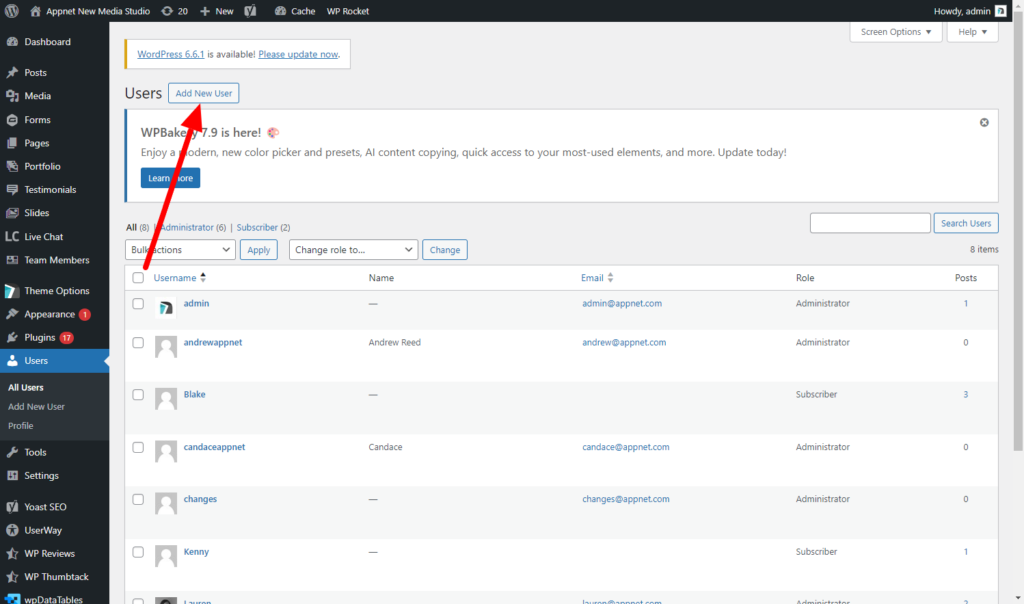Image resolution: width=1024 pixels, height=604 pixels.
Task: Check the box for user Kenny
Action: coord(138,552)
